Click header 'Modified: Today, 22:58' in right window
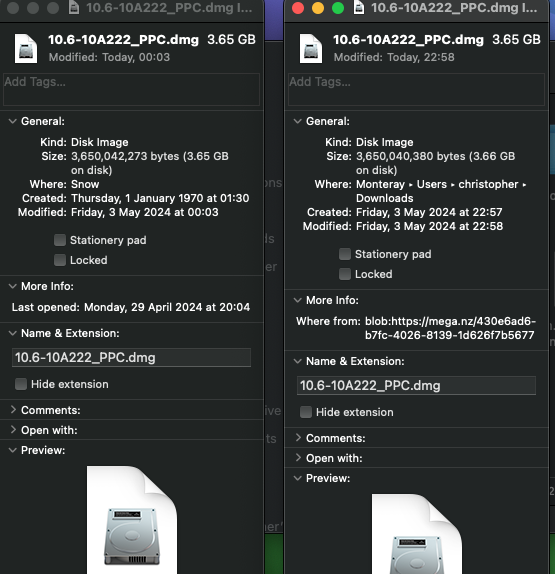This screenshot has width=555, height=574. [394, 57]
